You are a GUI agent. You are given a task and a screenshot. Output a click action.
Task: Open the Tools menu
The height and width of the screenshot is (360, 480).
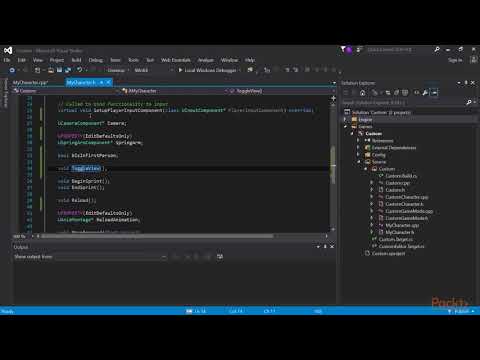pos(133,60)
